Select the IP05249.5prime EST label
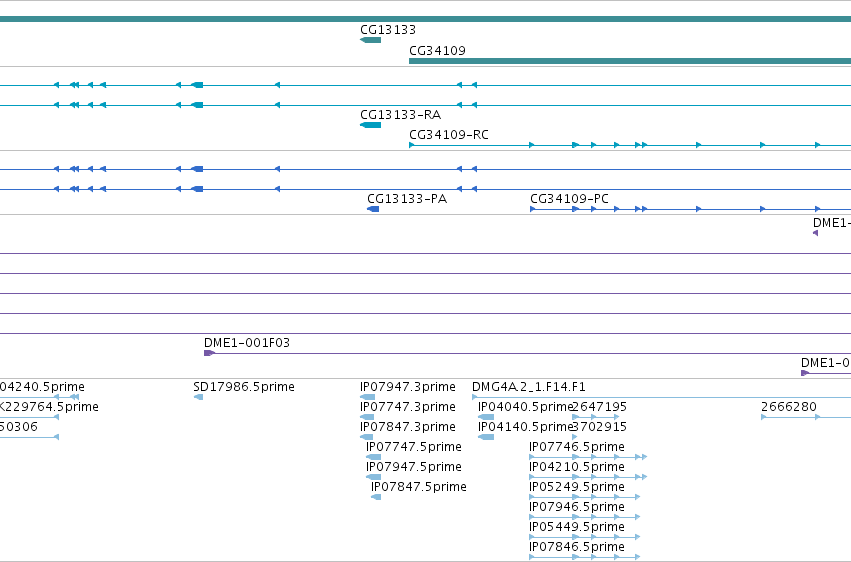 click(x=576, y=487)
